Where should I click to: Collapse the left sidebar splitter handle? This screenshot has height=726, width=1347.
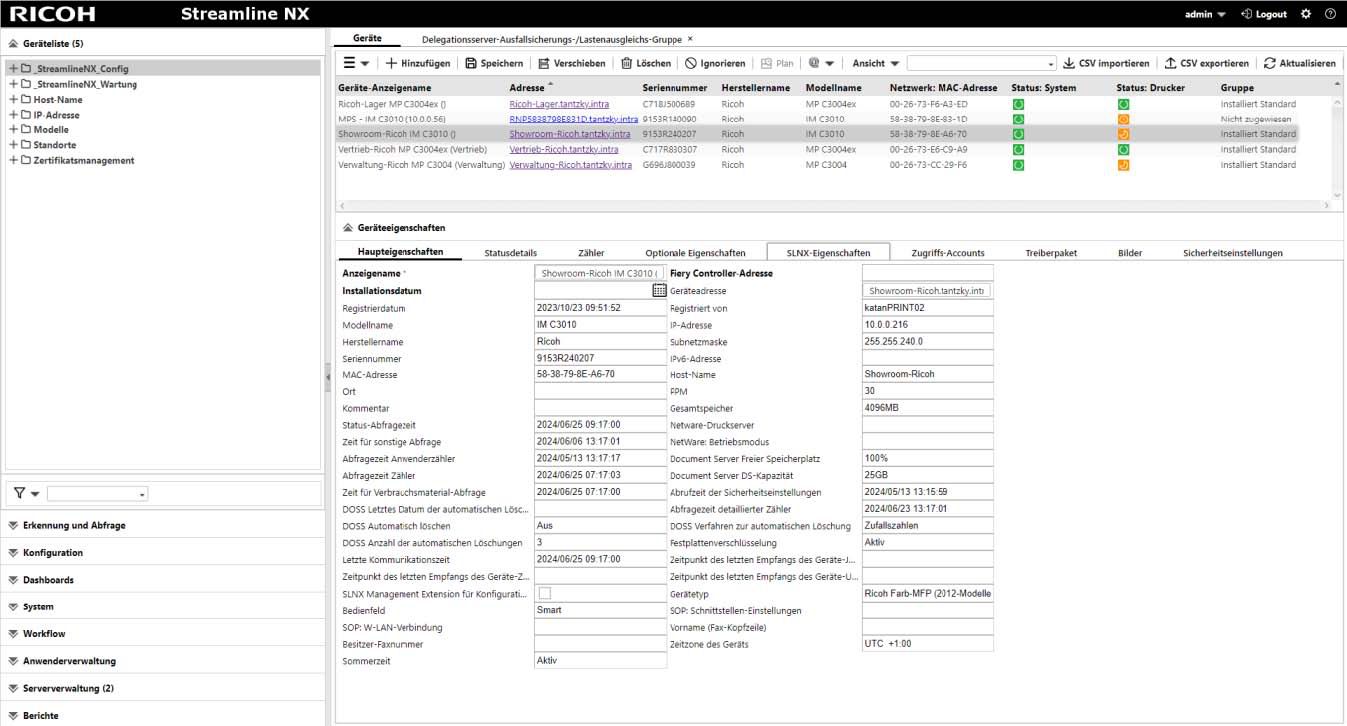point(328,377)
